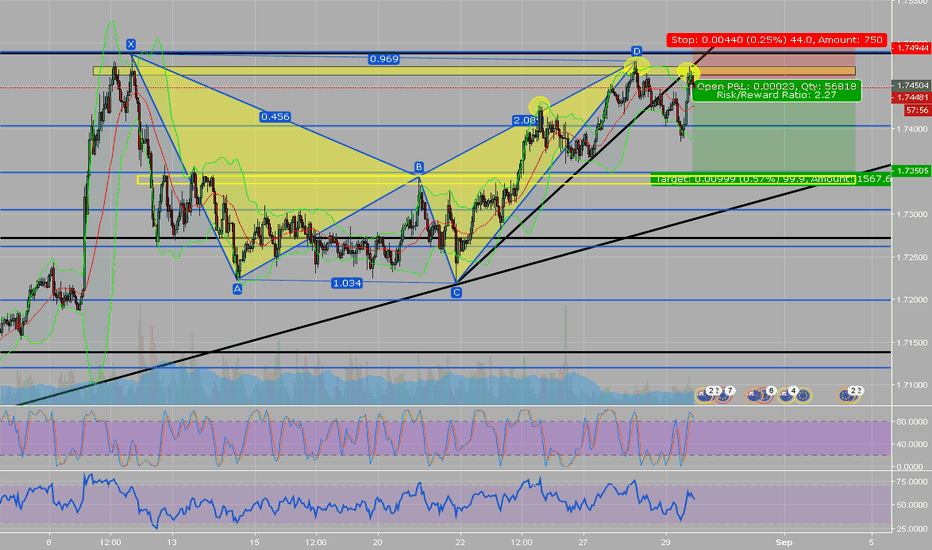
Task: Select the pattern point D label
Action: click(x=636, y=51)
